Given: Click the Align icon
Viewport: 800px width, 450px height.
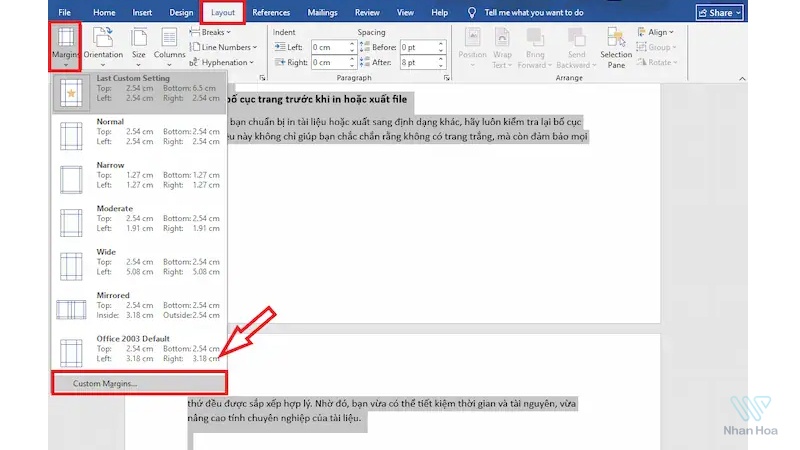Looking at the screenshot, I should coord(641,32).
